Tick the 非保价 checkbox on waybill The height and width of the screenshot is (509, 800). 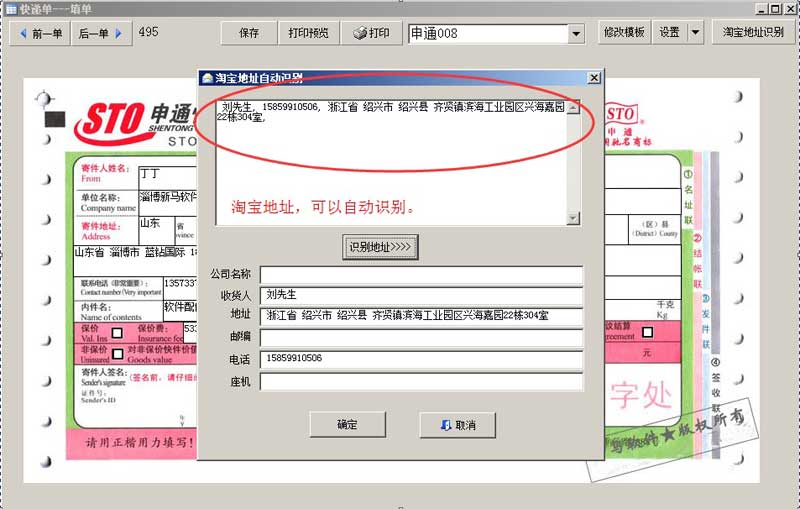point(117,352)
